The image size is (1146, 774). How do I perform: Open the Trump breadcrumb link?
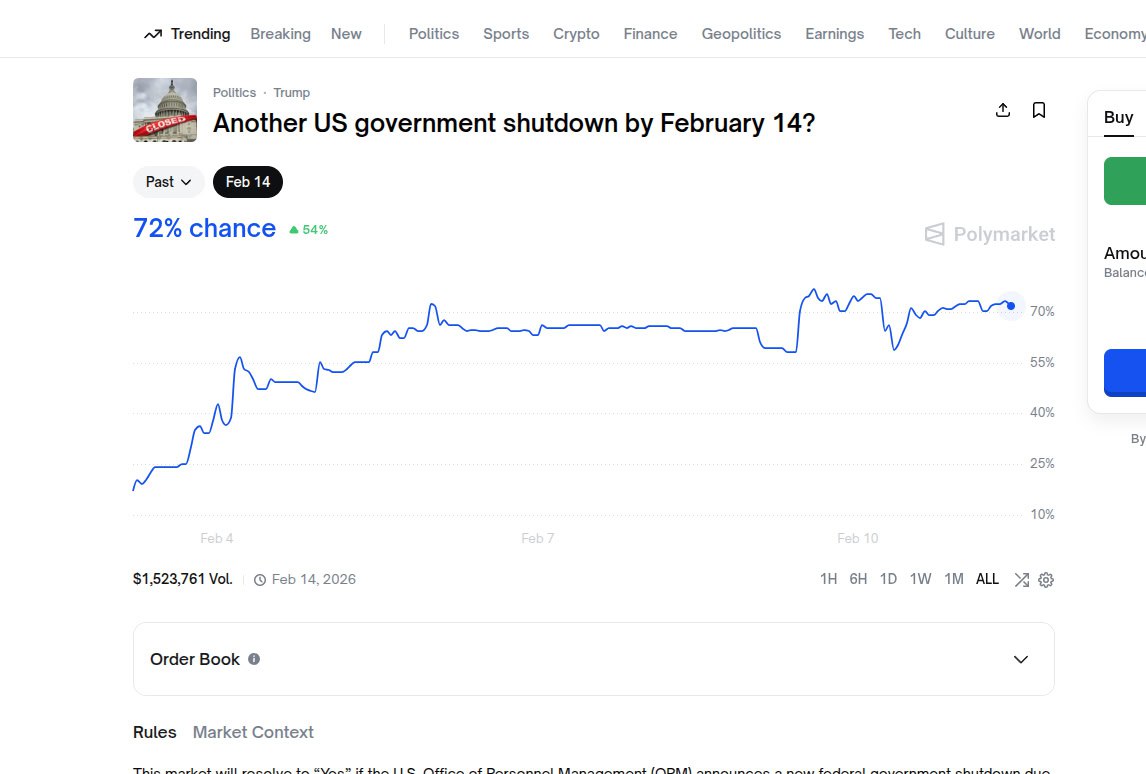point(292,92)
